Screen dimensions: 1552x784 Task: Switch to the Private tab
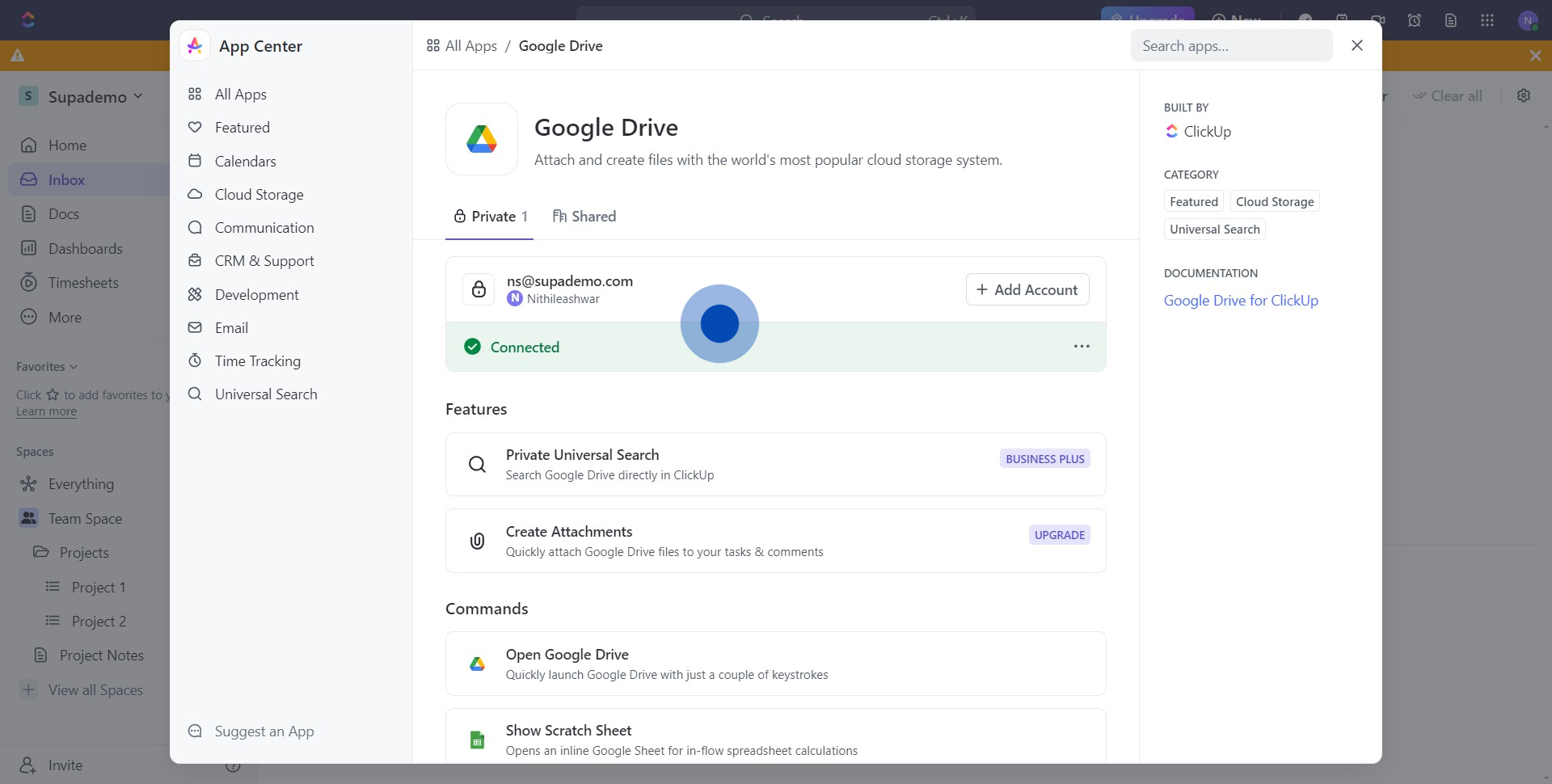point(490,217)
